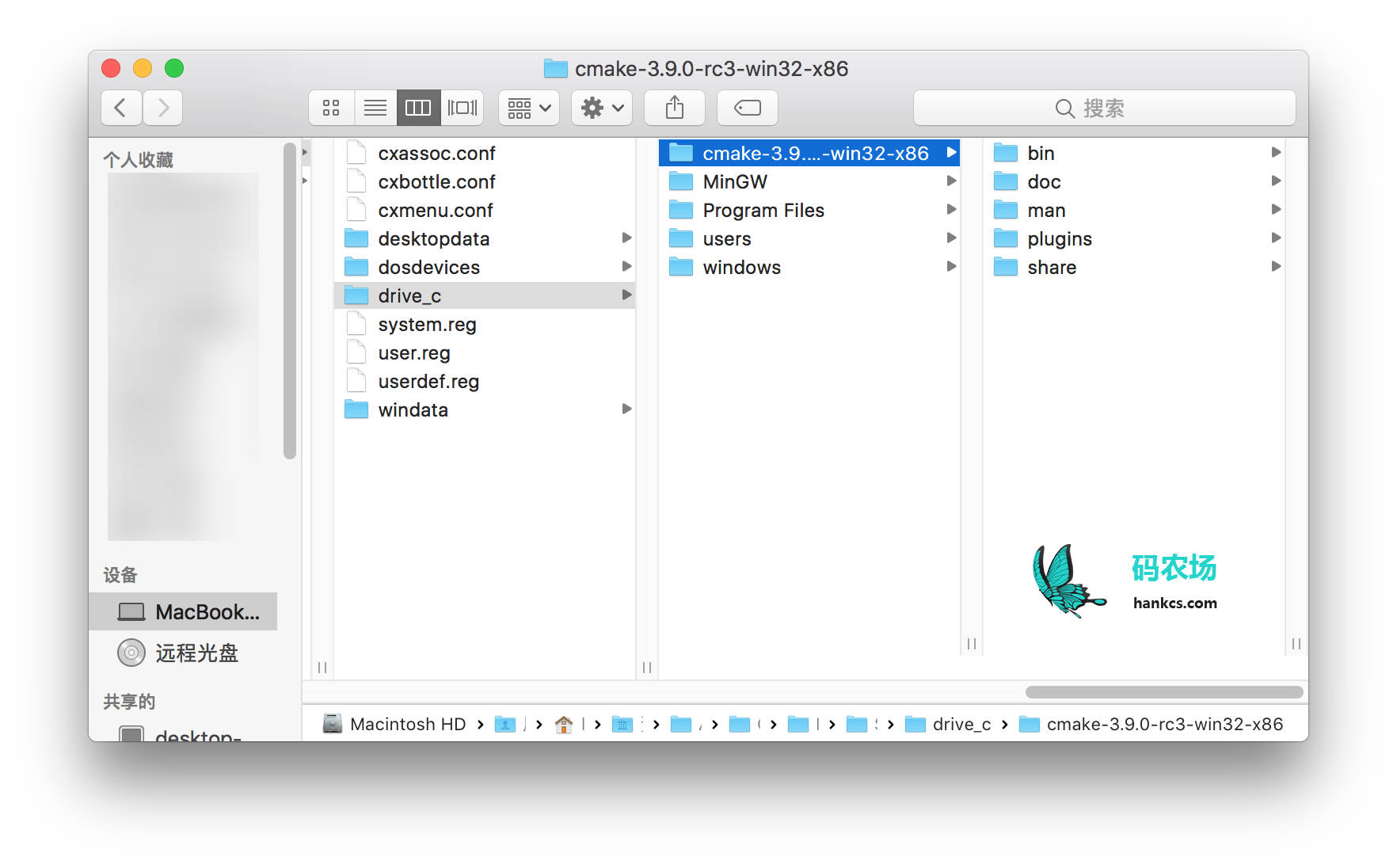Click the 个人收藏 sidebar heading
The width and height of the screenshot is (1397, 868).
tap(139, 160)
